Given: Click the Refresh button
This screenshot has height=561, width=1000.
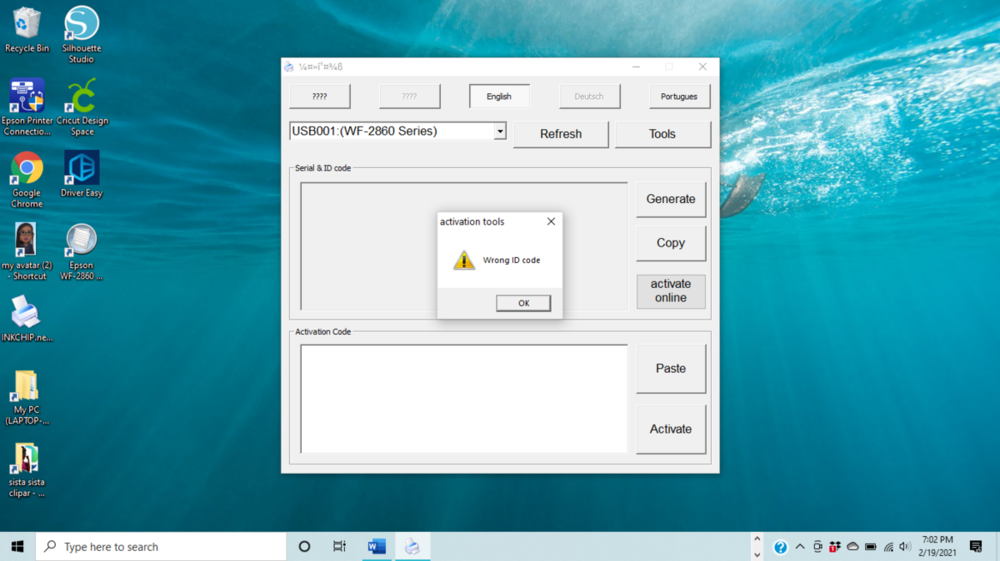Looking at the screenshot, I should coord(561,134).
